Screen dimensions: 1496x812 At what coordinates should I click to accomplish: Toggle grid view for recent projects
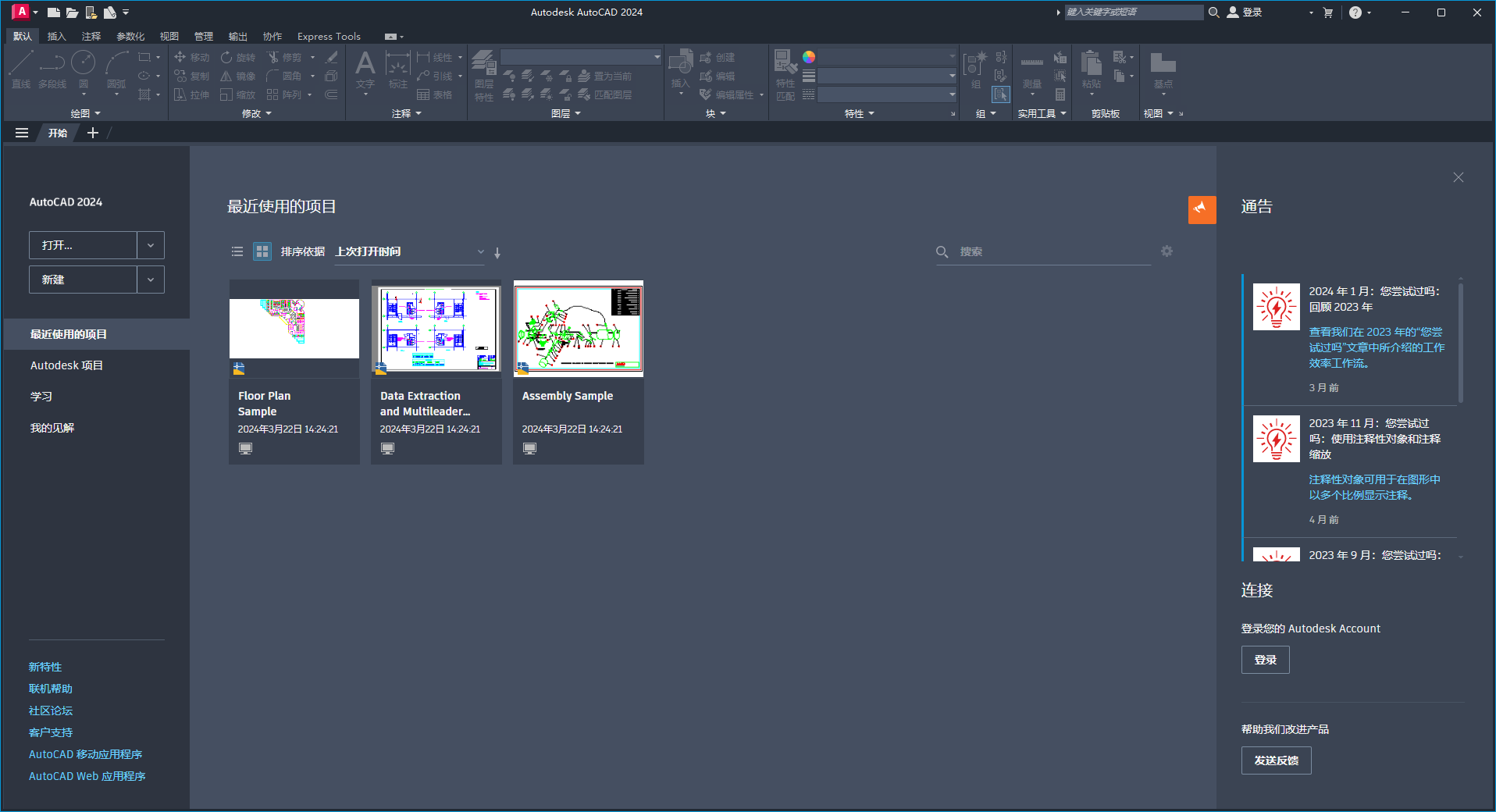pyautogui.click(x=262, y=251)
